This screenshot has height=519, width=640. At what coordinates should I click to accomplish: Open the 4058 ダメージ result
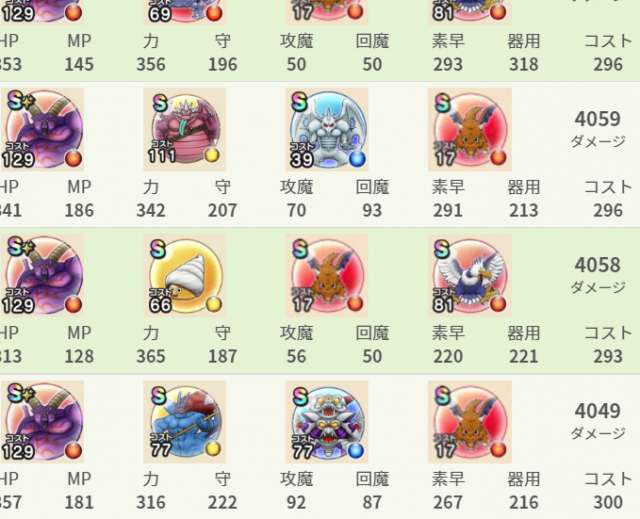click(x=598, y=275)
